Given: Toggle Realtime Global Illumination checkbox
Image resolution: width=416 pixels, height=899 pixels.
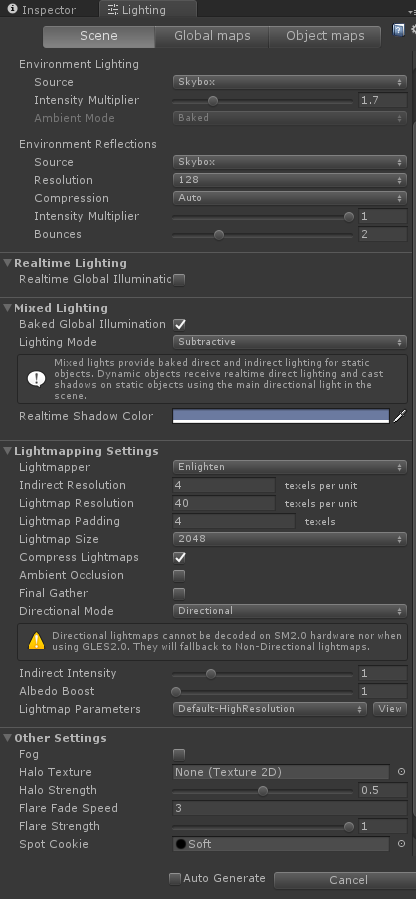Looking at the screenshot, I should tap(179, 280).
